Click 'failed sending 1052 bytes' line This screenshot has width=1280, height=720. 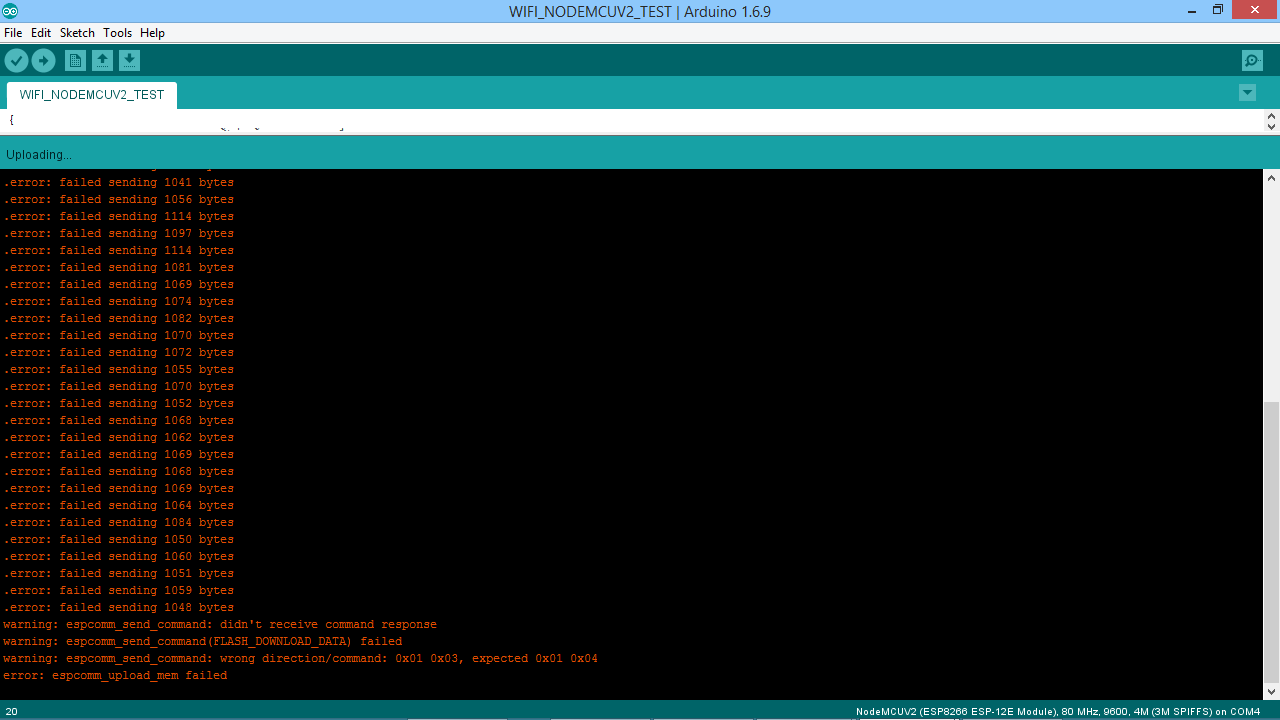(x=118, y=404)
